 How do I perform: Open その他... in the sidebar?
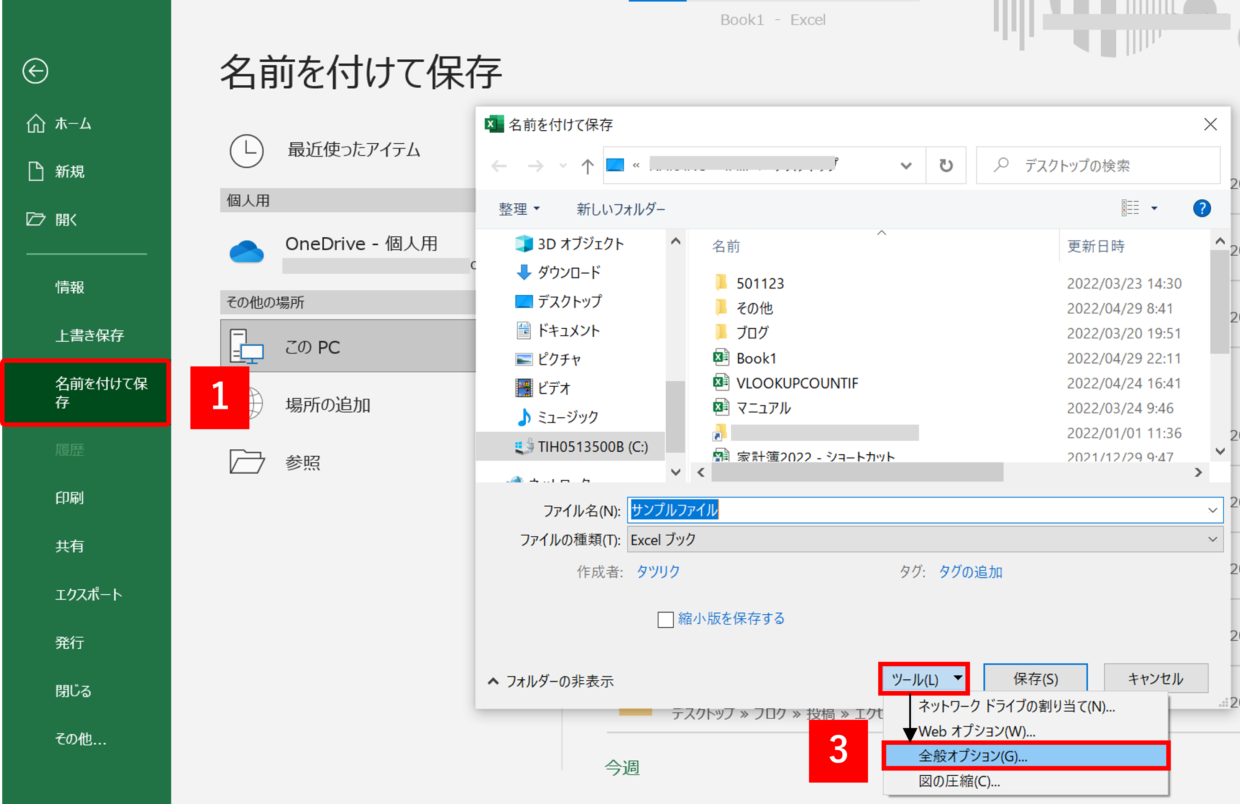(x=81, y=739)
